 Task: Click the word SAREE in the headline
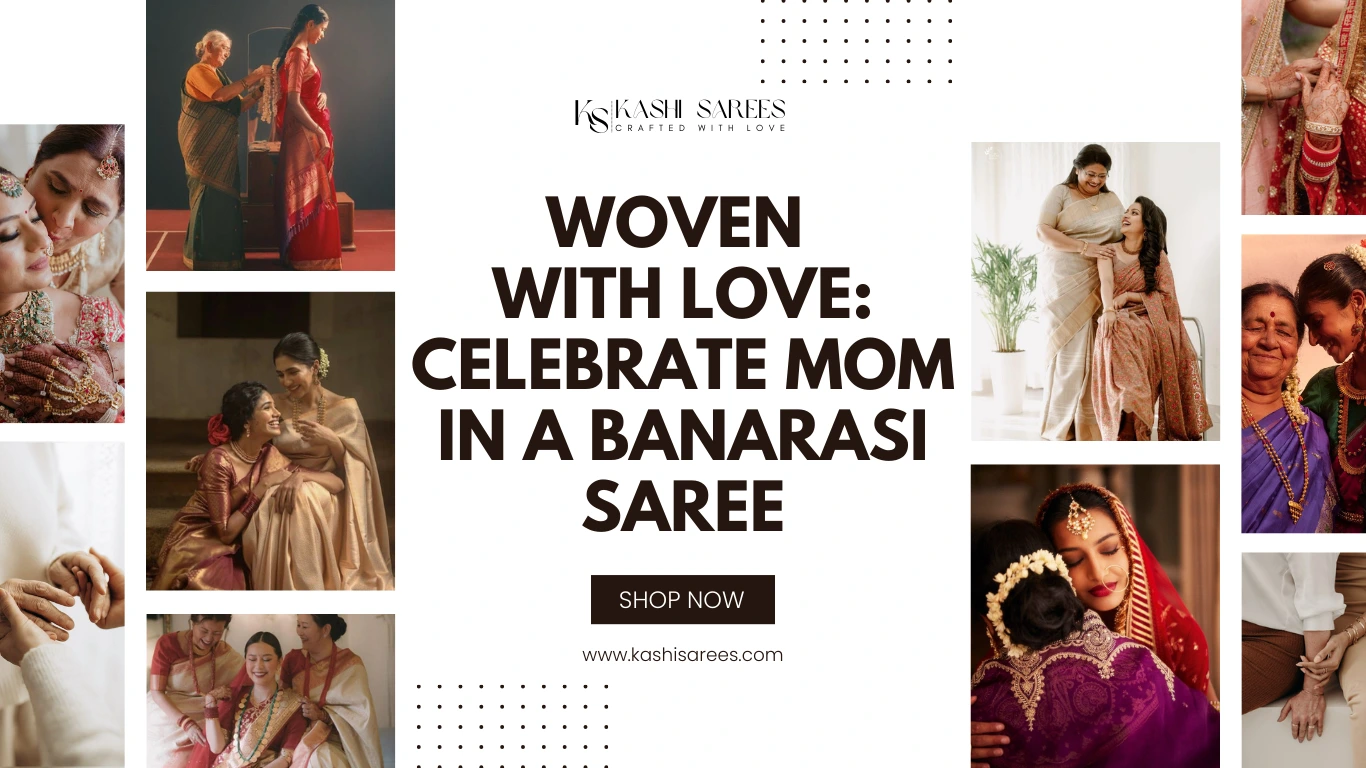(x=683, y=506)
